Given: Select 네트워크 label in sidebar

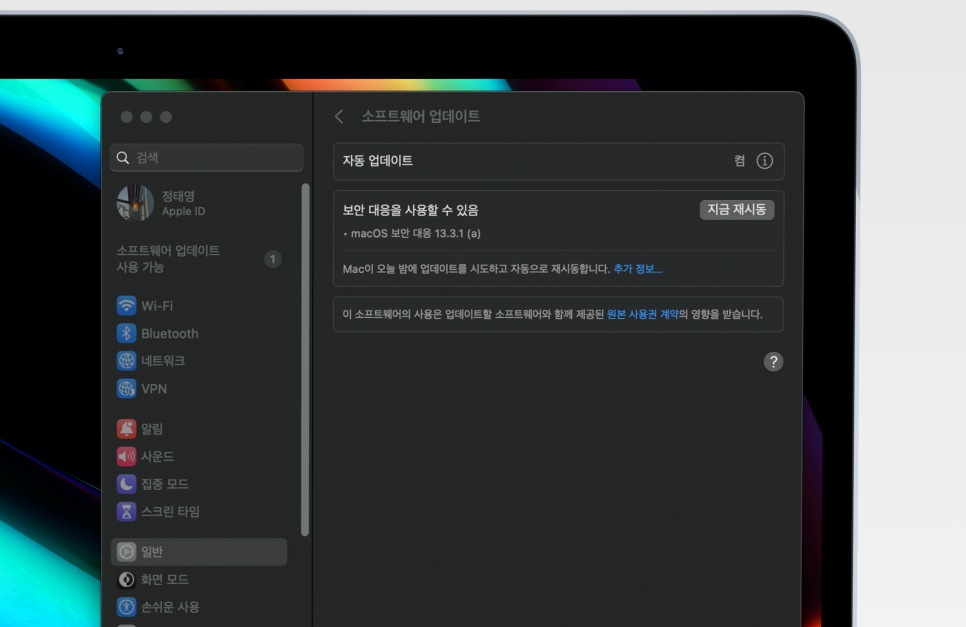Looking at the screenshot, I should (163, 361).
